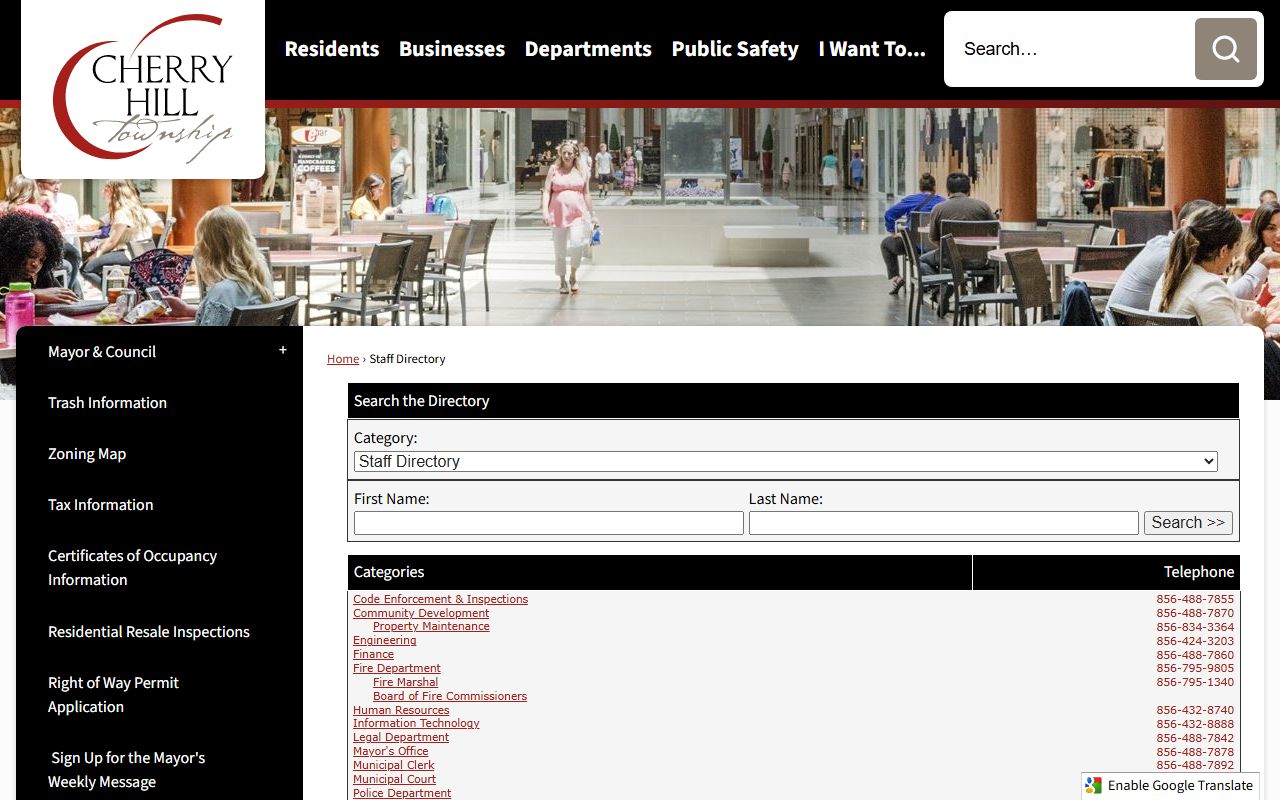
Task: Focus the Last Name field
Action: pyautogui.click(x=944, y=523)
